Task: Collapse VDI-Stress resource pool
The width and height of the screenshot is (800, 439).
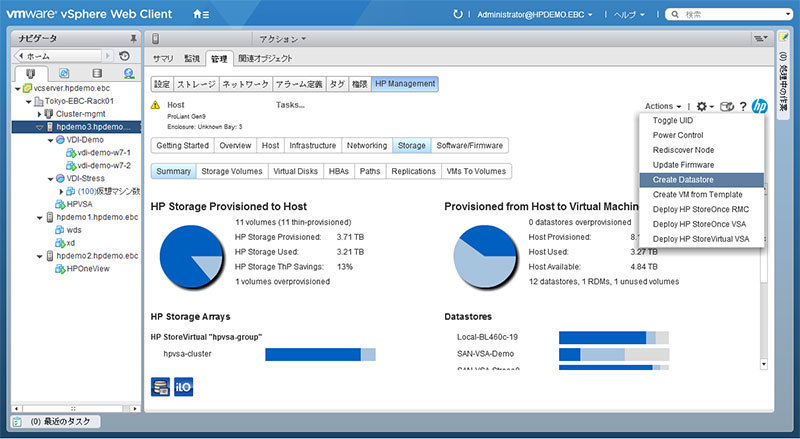Action: [x=50, y=179]
